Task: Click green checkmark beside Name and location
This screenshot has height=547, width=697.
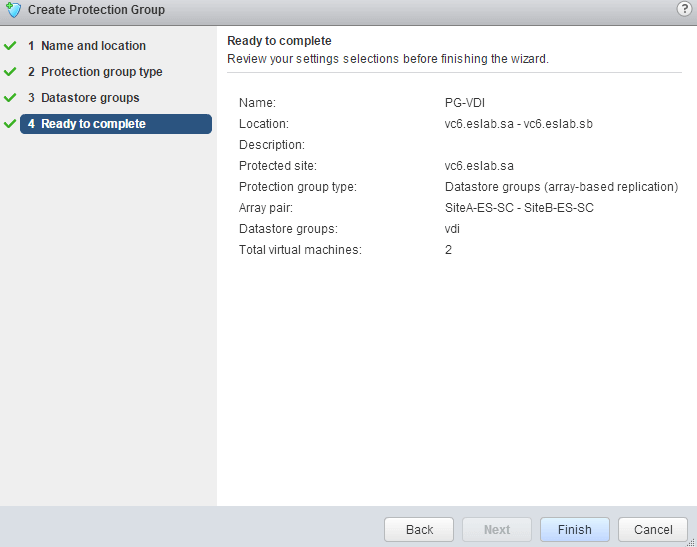Action: coord(10,46)
